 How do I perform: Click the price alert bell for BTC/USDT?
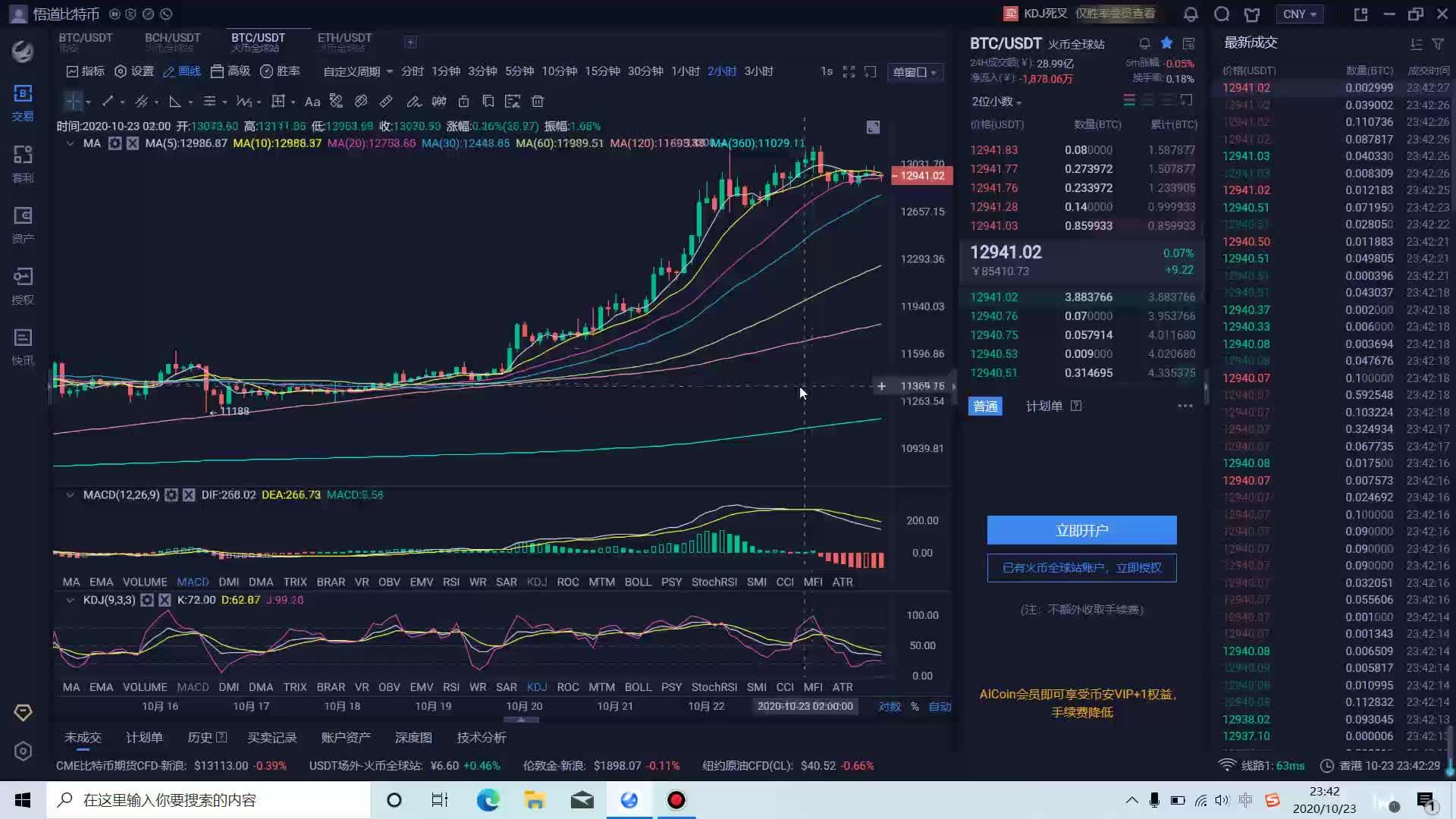click(1144, 43)
